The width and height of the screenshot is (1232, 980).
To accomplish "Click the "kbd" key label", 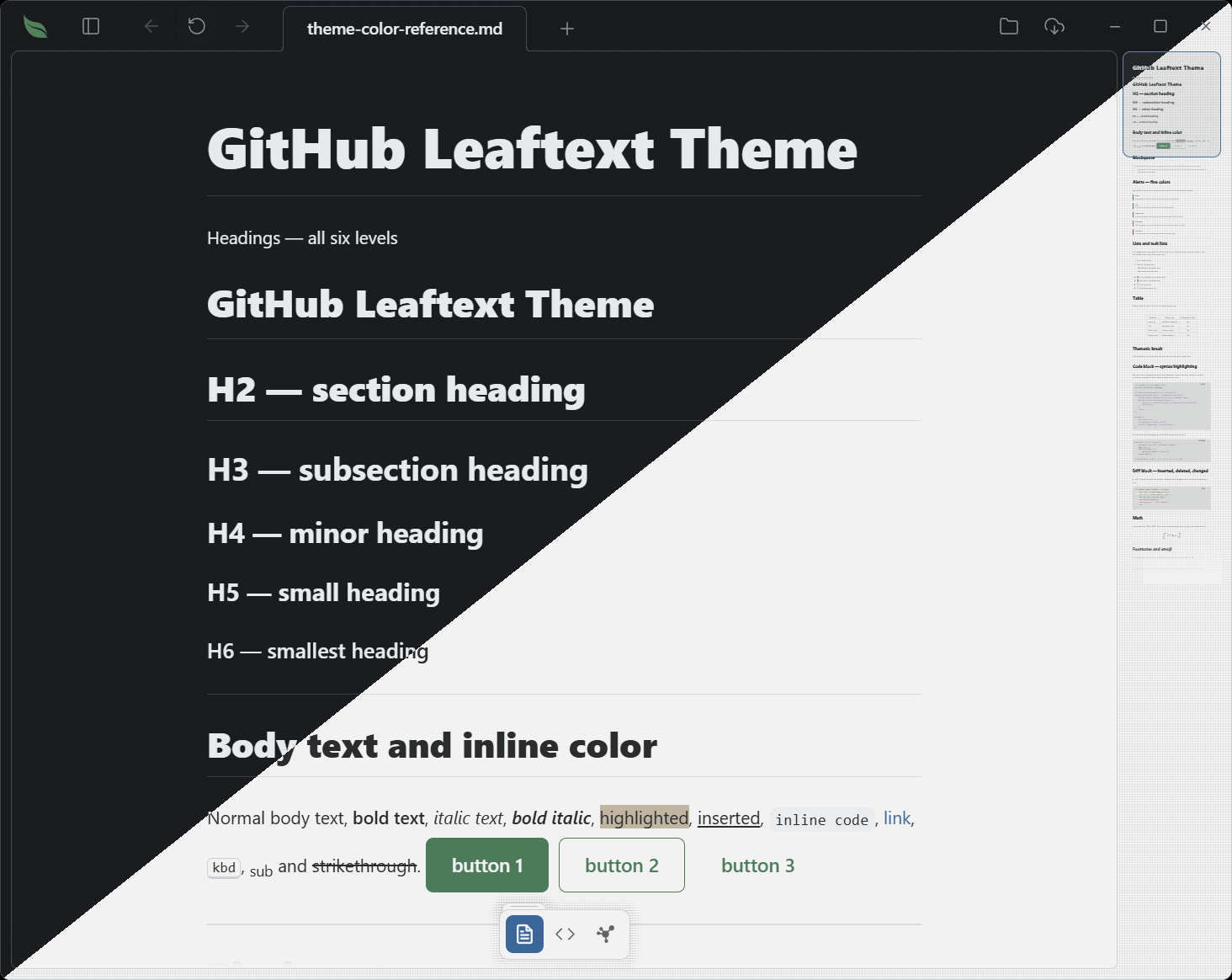I will 224,868.
